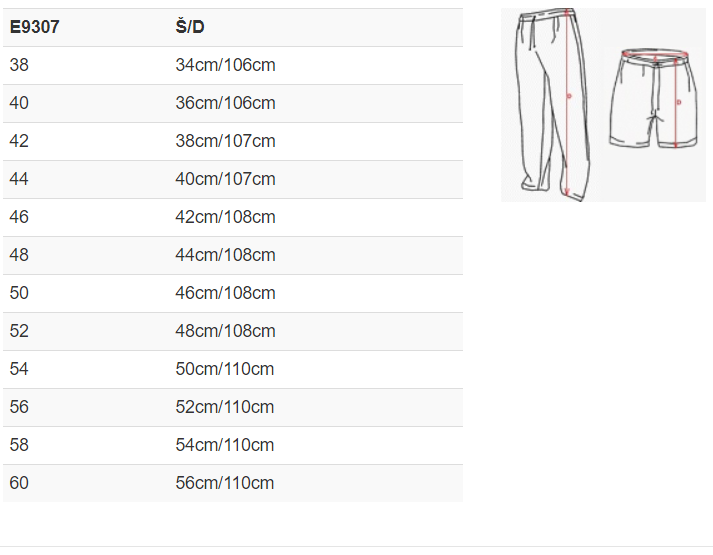Click the 38cm/107cm measurement cell
The width and height of the screenshot is (713, 555).
225,141
